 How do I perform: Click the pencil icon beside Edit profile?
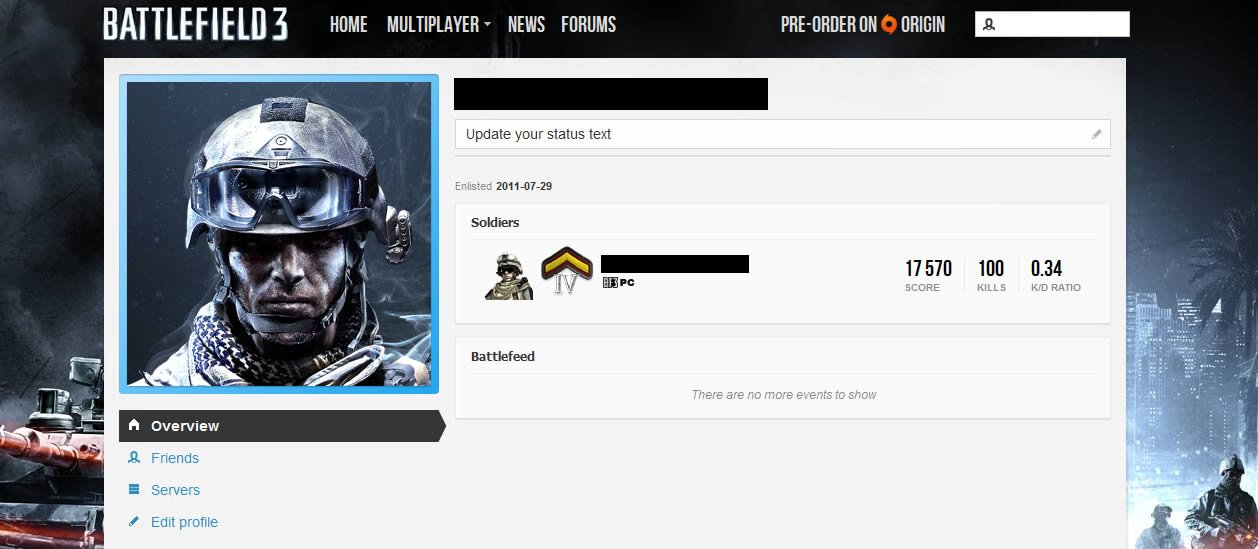pos(134,521)
